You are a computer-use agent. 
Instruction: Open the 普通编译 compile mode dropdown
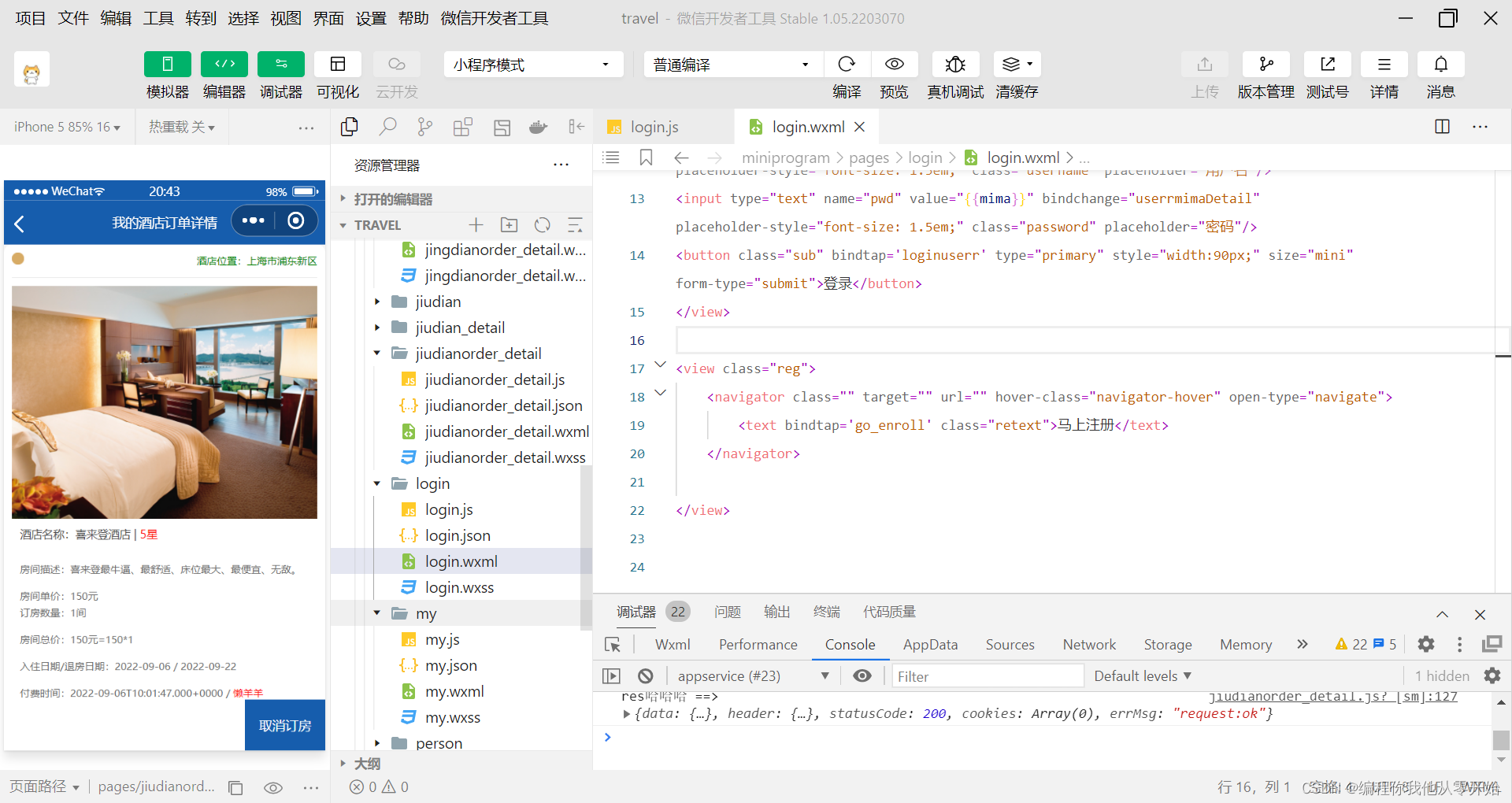tap(733, 65)
